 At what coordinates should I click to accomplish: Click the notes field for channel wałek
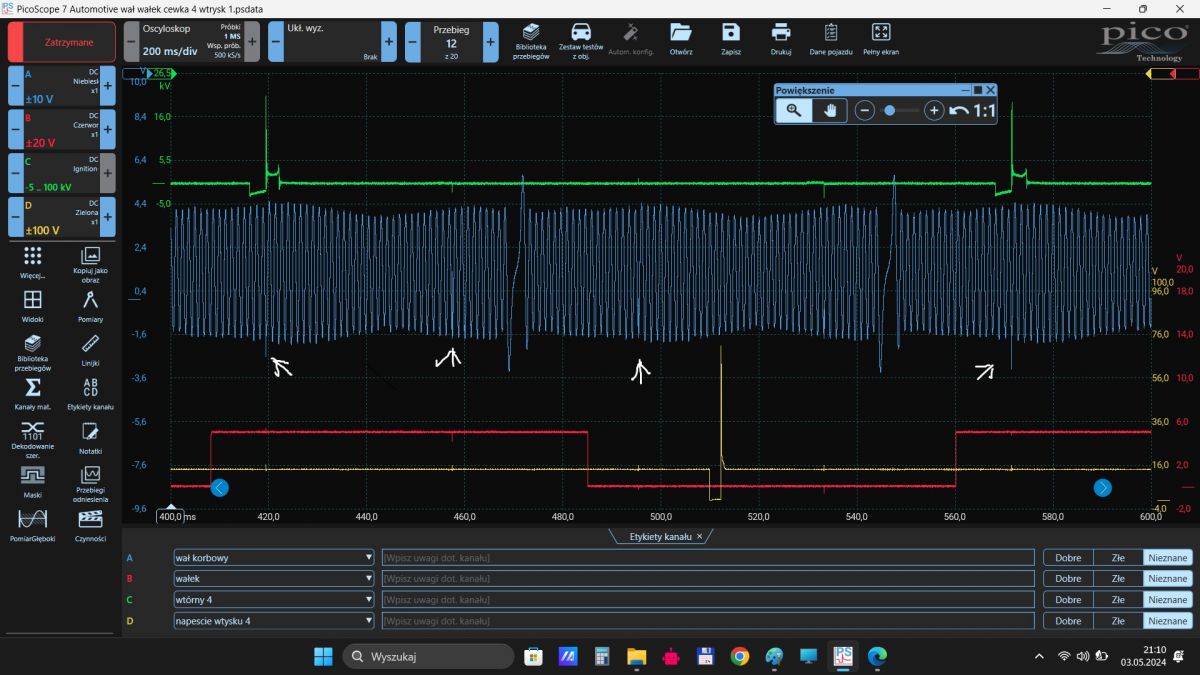tap(707, 579)
